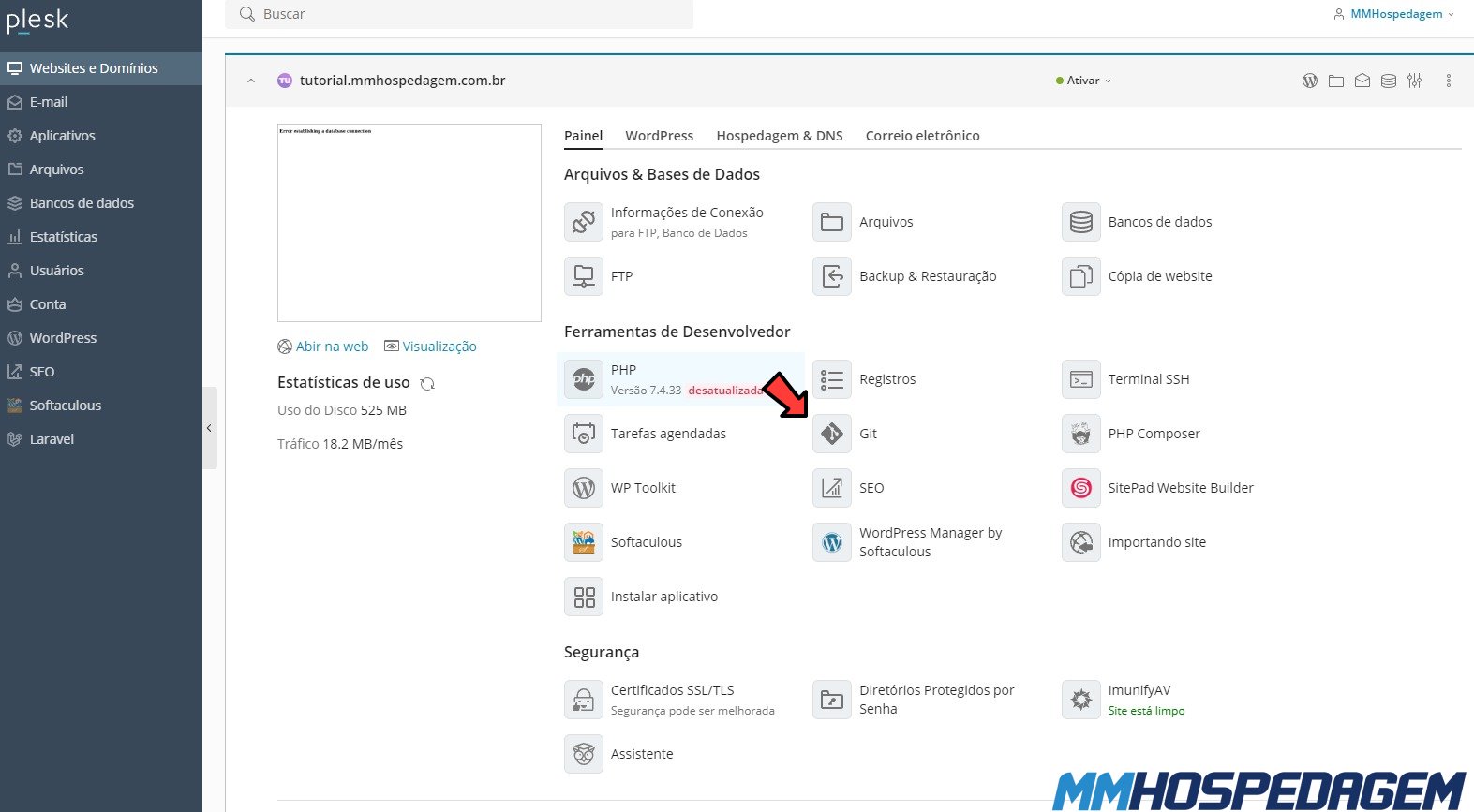Expand the Ativar status dropdown
The width and height of the screenshot is (1474, 812).
(x=1083, y=81)
